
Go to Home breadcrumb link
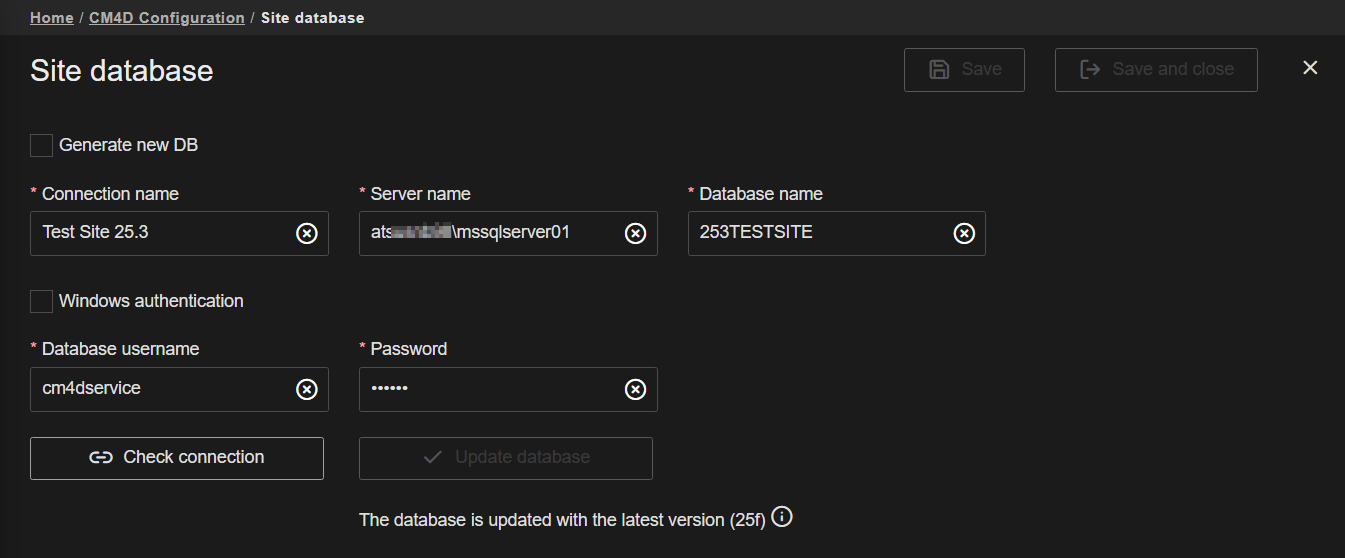click(x=51, y=18)
